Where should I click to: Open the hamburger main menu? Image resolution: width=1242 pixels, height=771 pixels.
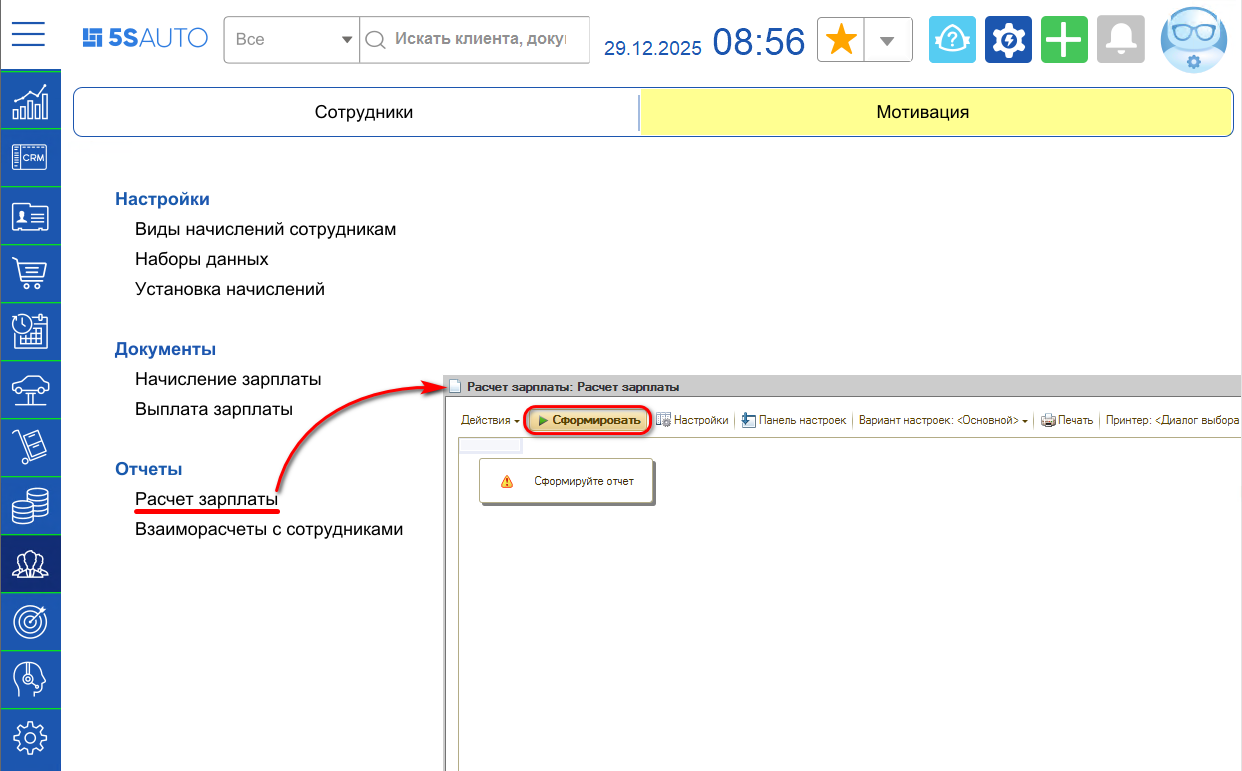29,35
